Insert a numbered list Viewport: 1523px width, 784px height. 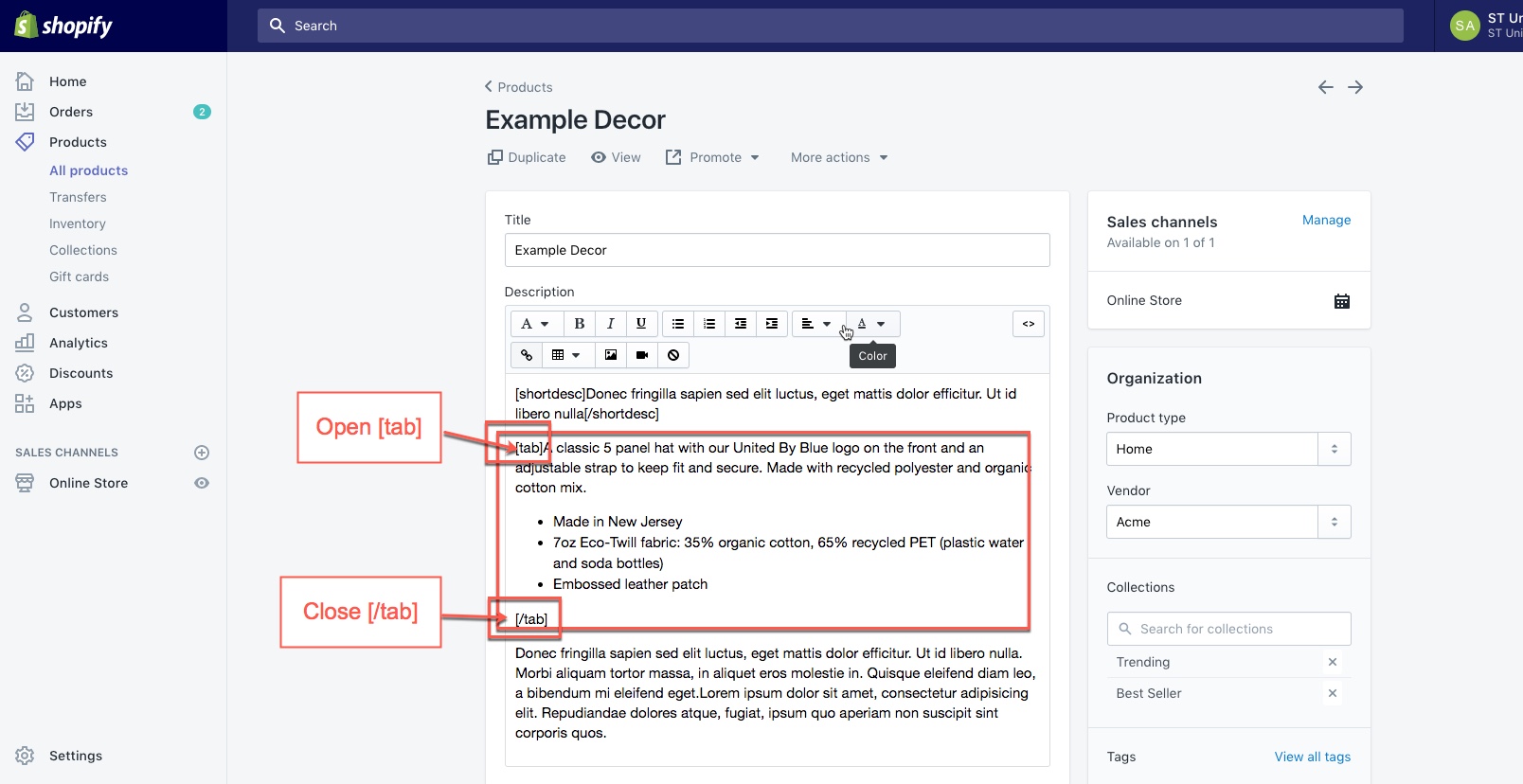click(709, 324)
